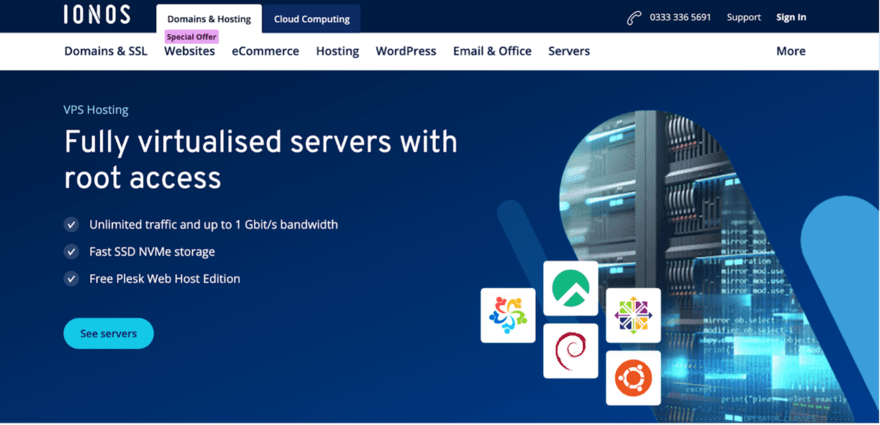Image resolution: width=880 pixels, height=425 pixels.
Task: Click checkmark icon beside Fast SSD NVMe storage
Action: click(x=71, y=252)
